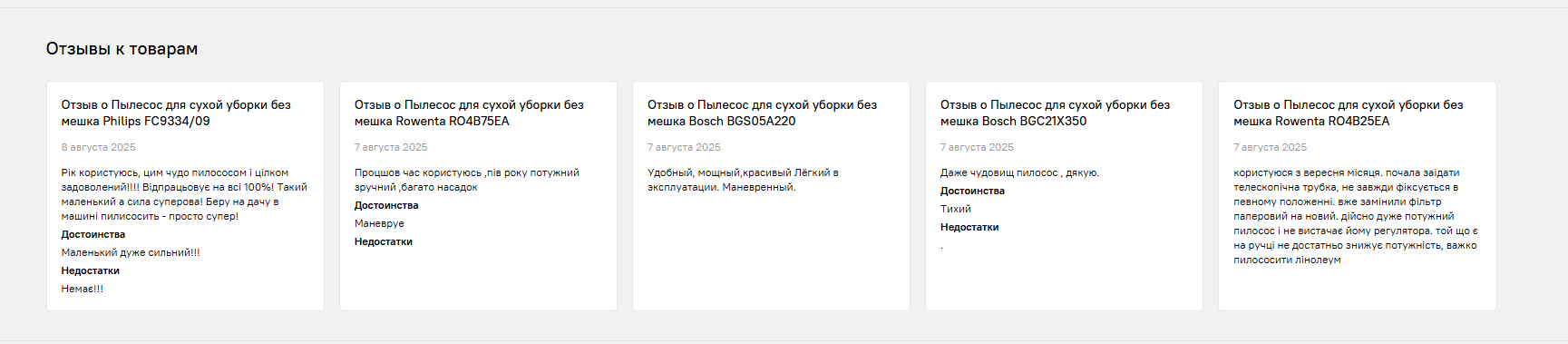Click the Bosch BGS05A220 review text

[x=743, y=180]
